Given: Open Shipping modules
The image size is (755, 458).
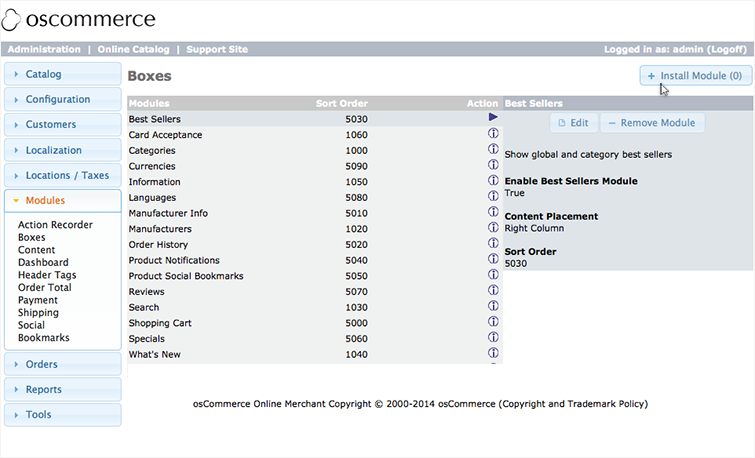Looking at the screenshot, I should point(38,313).
